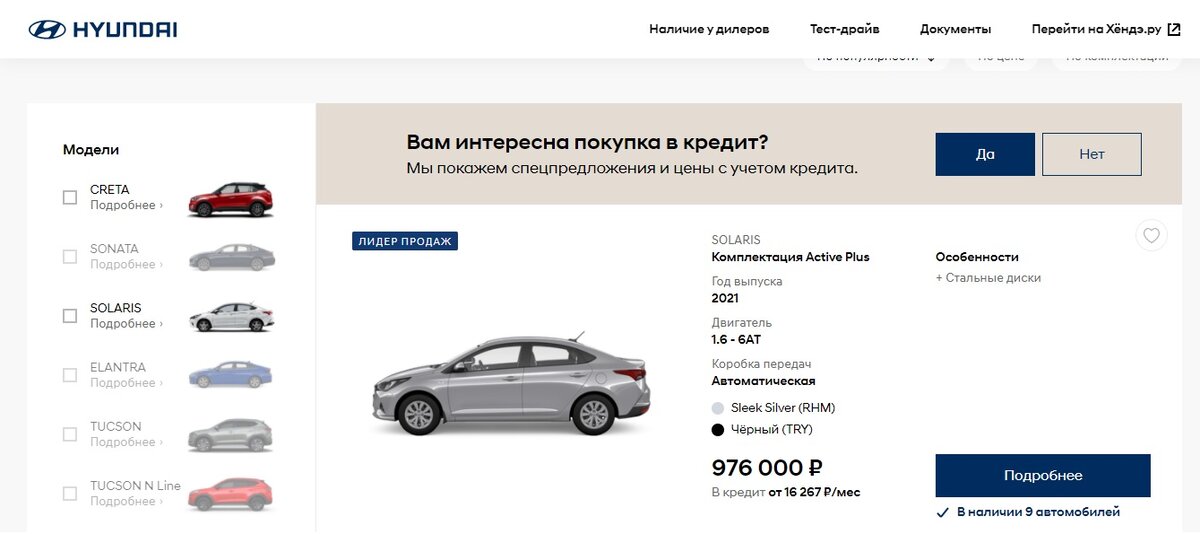Expand Подробнее under SOLARIS model
This screenshot has height=534, width=1200.
pyautogui.click(x=126, y=324)
